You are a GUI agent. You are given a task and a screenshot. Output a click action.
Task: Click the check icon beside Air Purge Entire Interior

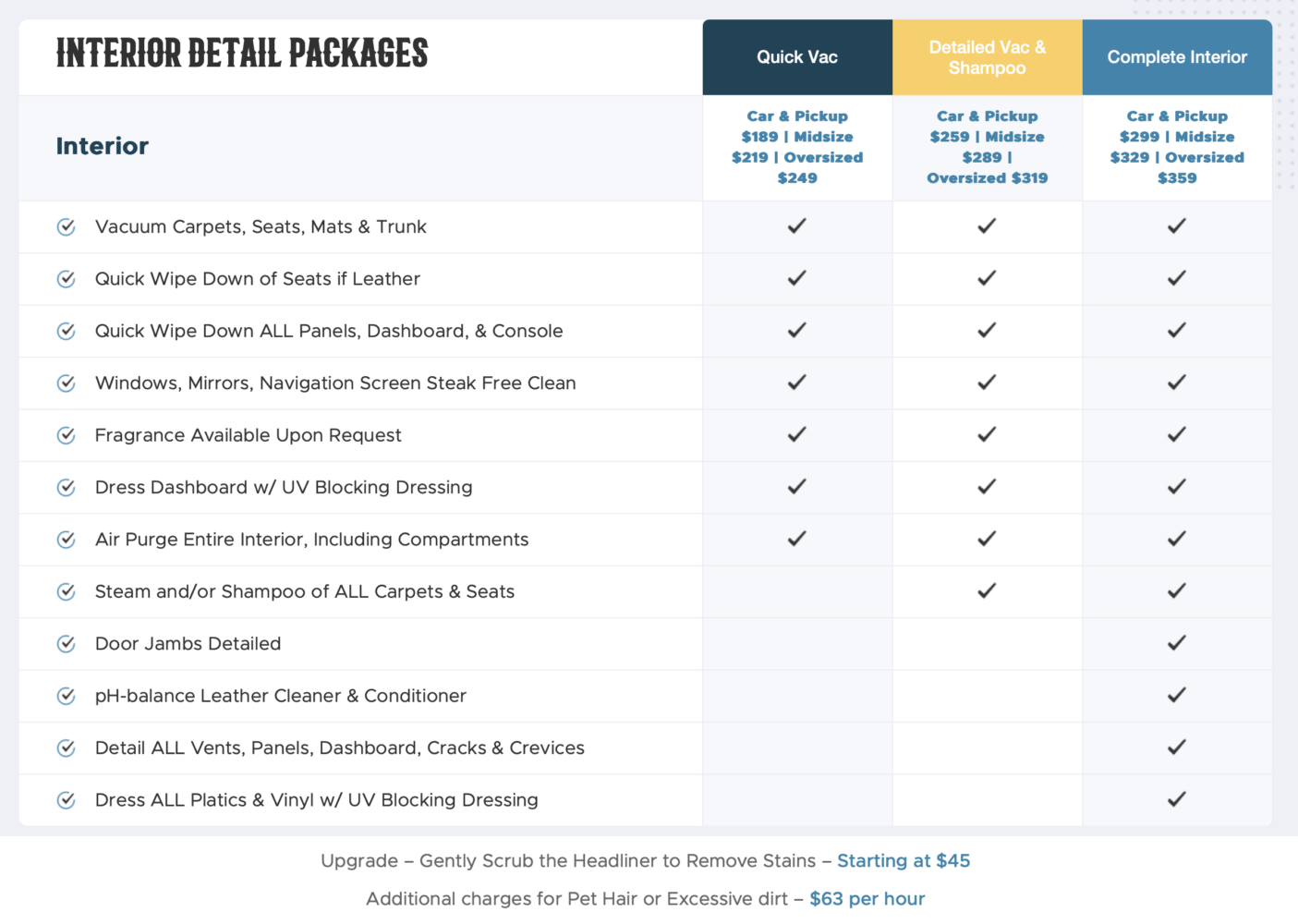coord(67,540)
